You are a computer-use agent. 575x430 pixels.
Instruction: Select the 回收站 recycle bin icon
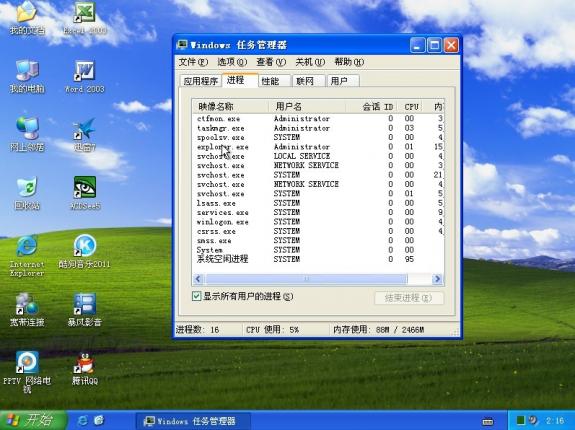[27, 193]
